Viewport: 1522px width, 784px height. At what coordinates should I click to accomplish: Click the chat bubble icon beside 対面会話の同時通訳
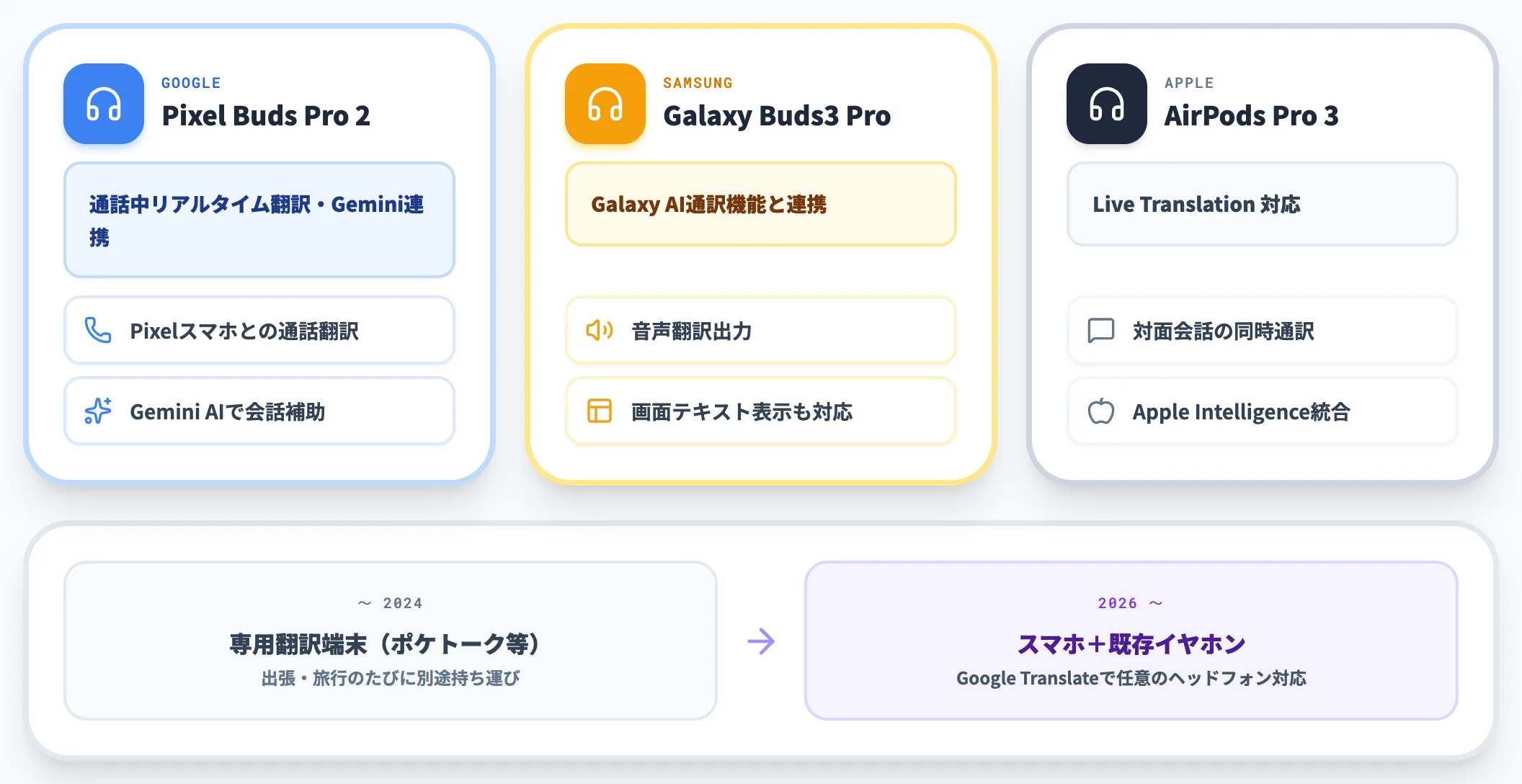coord(1101,330)
